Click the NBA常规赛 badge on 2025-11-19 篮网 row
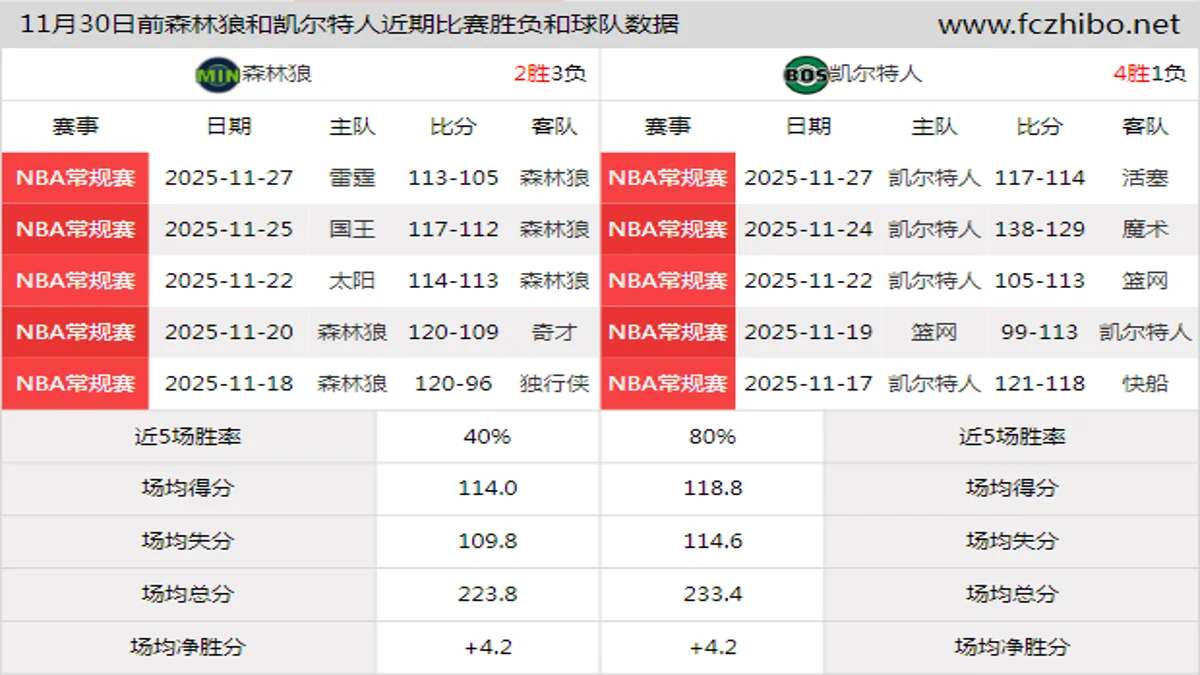The height and width of the screenshot is (675, 1200). pyautogui.click(x=667, y=332)
